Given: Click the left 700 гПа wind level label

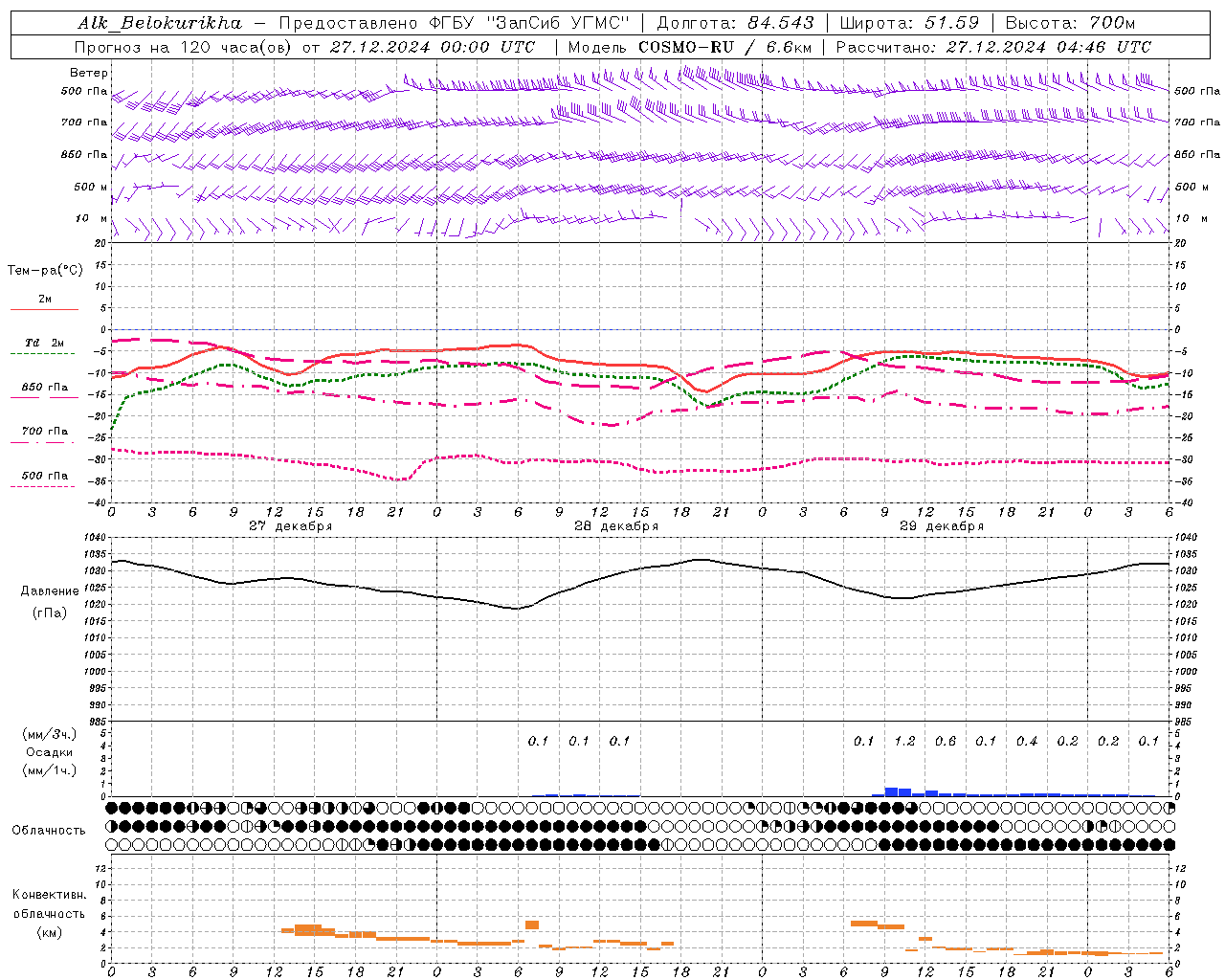Looking at the screenshot, I should pyautogui.click(x=84, y=122).
